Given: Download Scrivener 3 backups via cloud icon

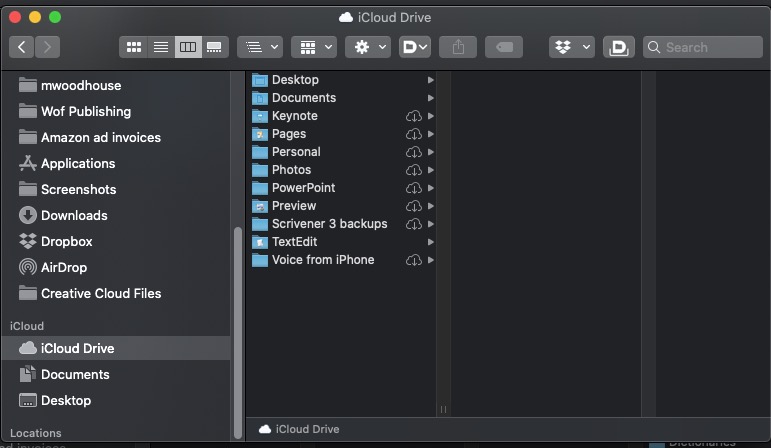Looking at the screenshot, I should click(414, 224).
